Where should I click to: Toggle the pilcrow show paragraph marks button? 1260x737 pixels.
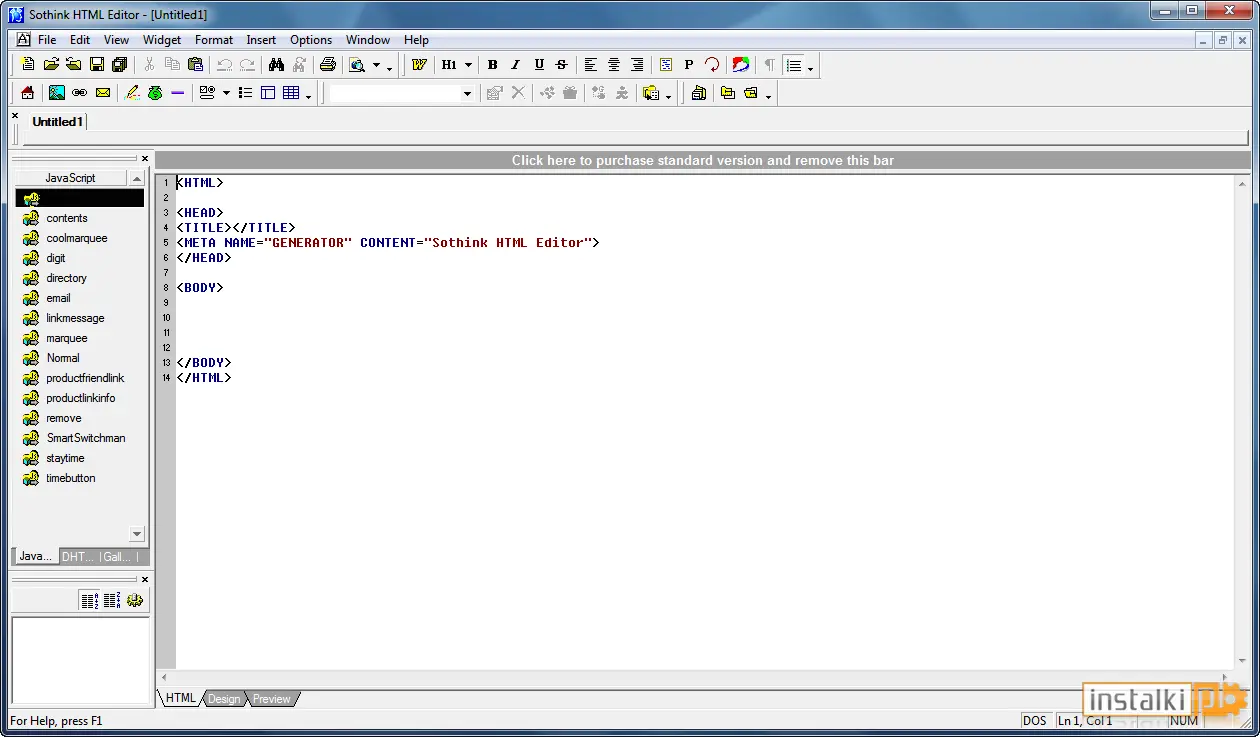[x=769, y=65]
